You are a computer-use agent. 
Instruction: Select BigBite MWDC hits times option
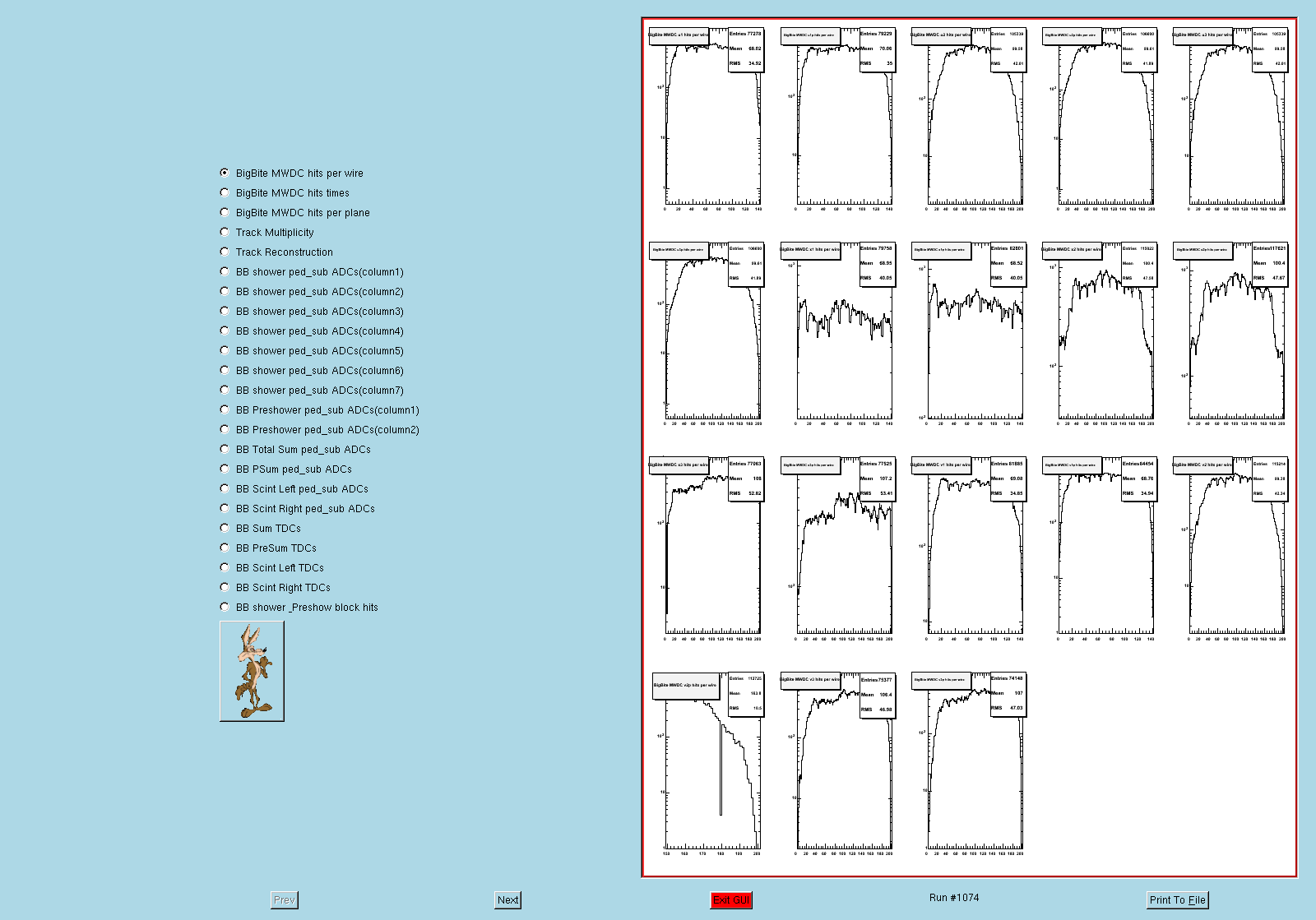[x=285, y=193]
